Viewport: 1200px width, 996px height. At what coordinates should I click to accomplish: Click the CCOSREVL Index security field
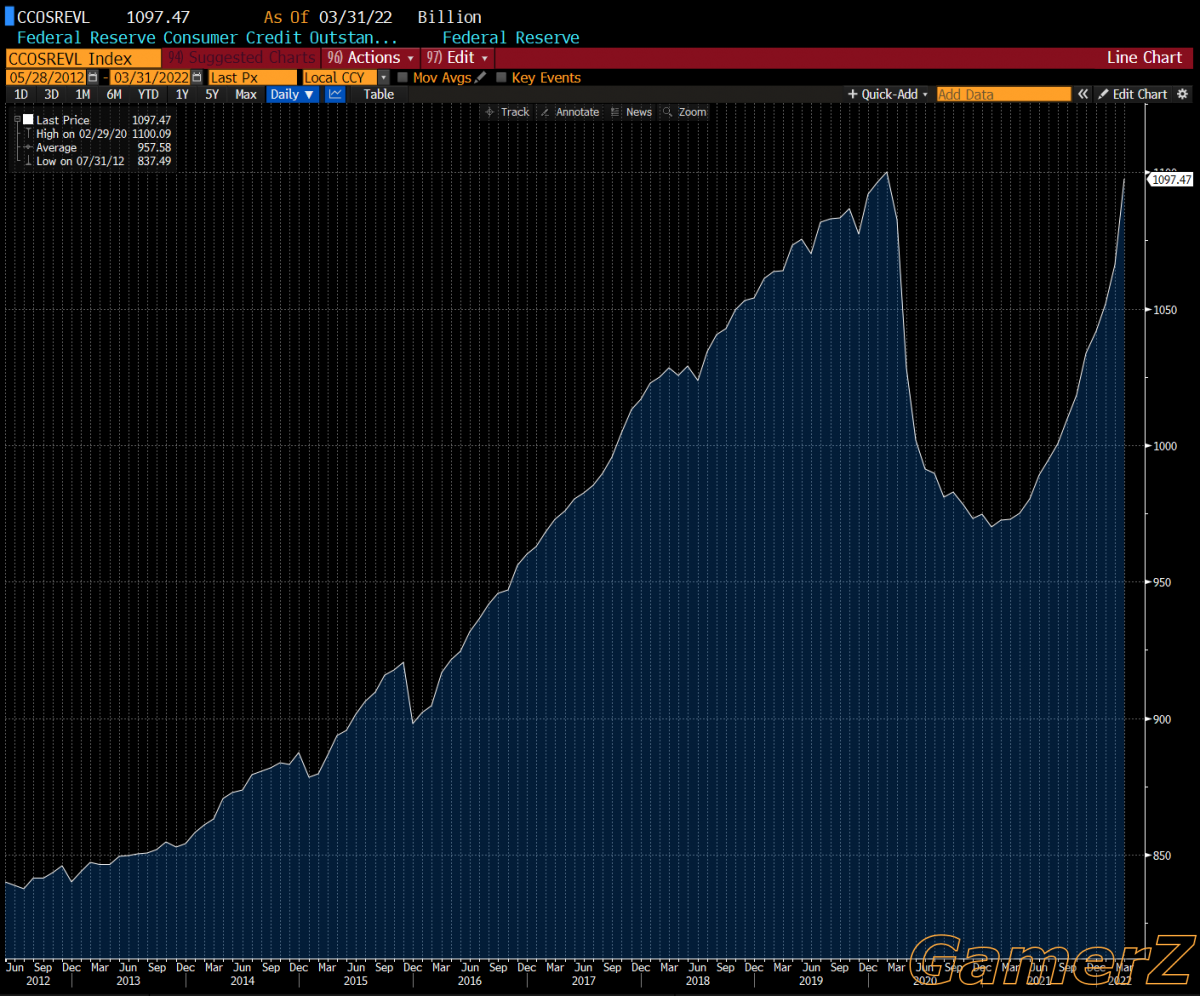[x=83, y=58]
